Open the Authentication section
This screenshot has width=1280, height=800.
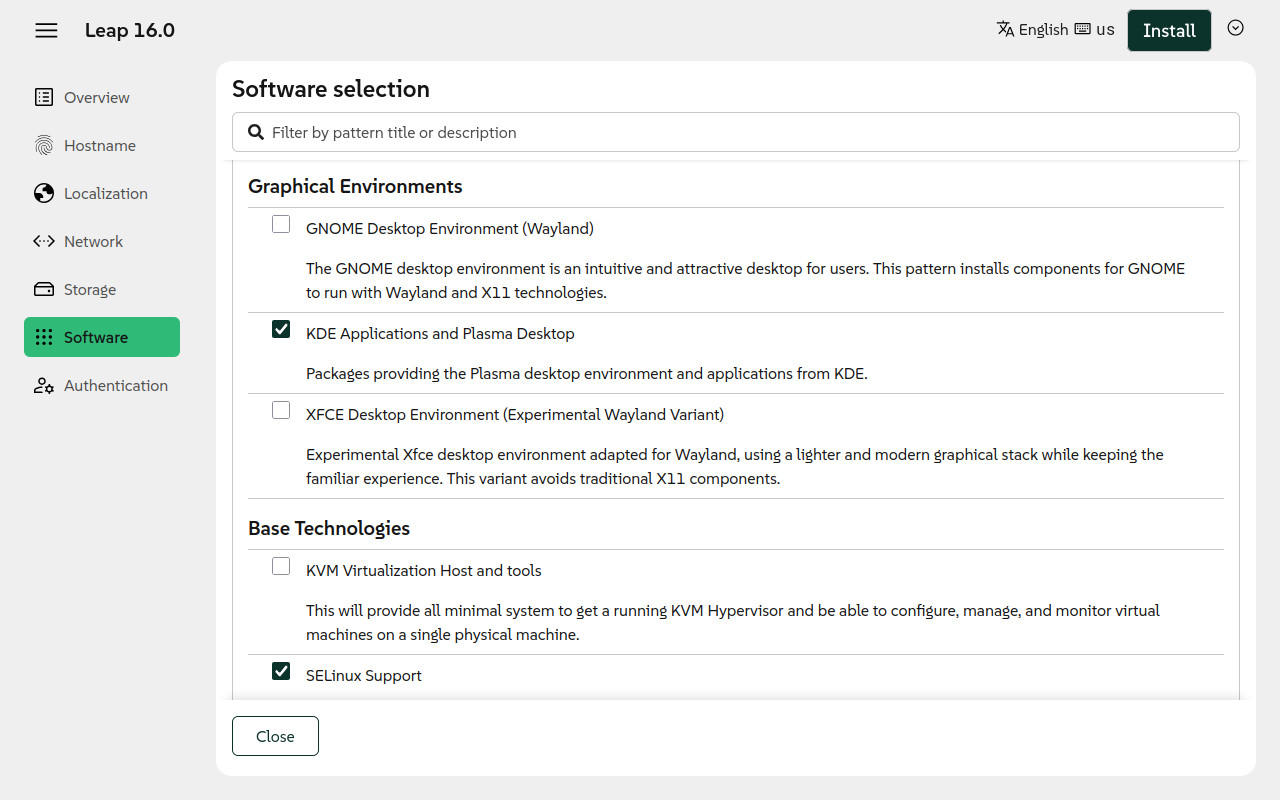pos(115,385)
